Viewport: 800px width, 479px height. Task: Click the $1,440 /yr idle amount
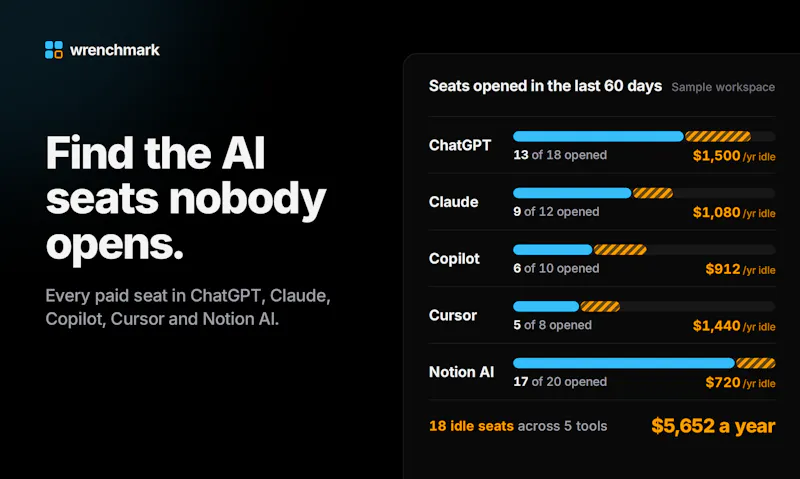734,325
